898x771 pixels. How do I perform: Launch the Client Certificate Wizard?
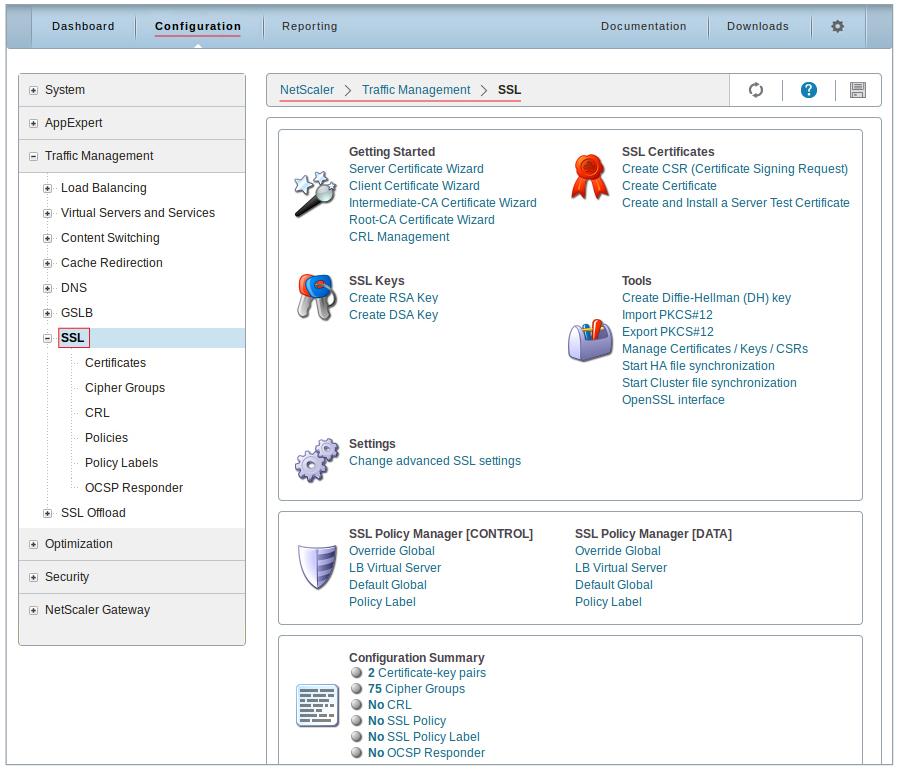(x=414, y=186)
